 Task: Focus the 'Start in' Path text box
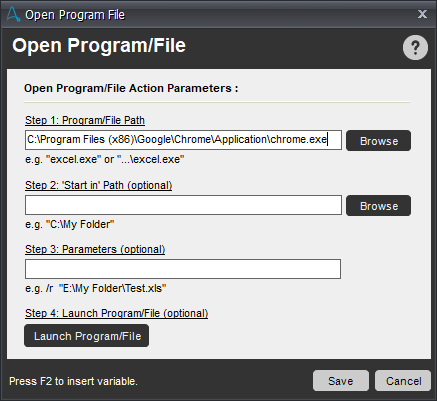pyautogui.click(x=183, y=205)
